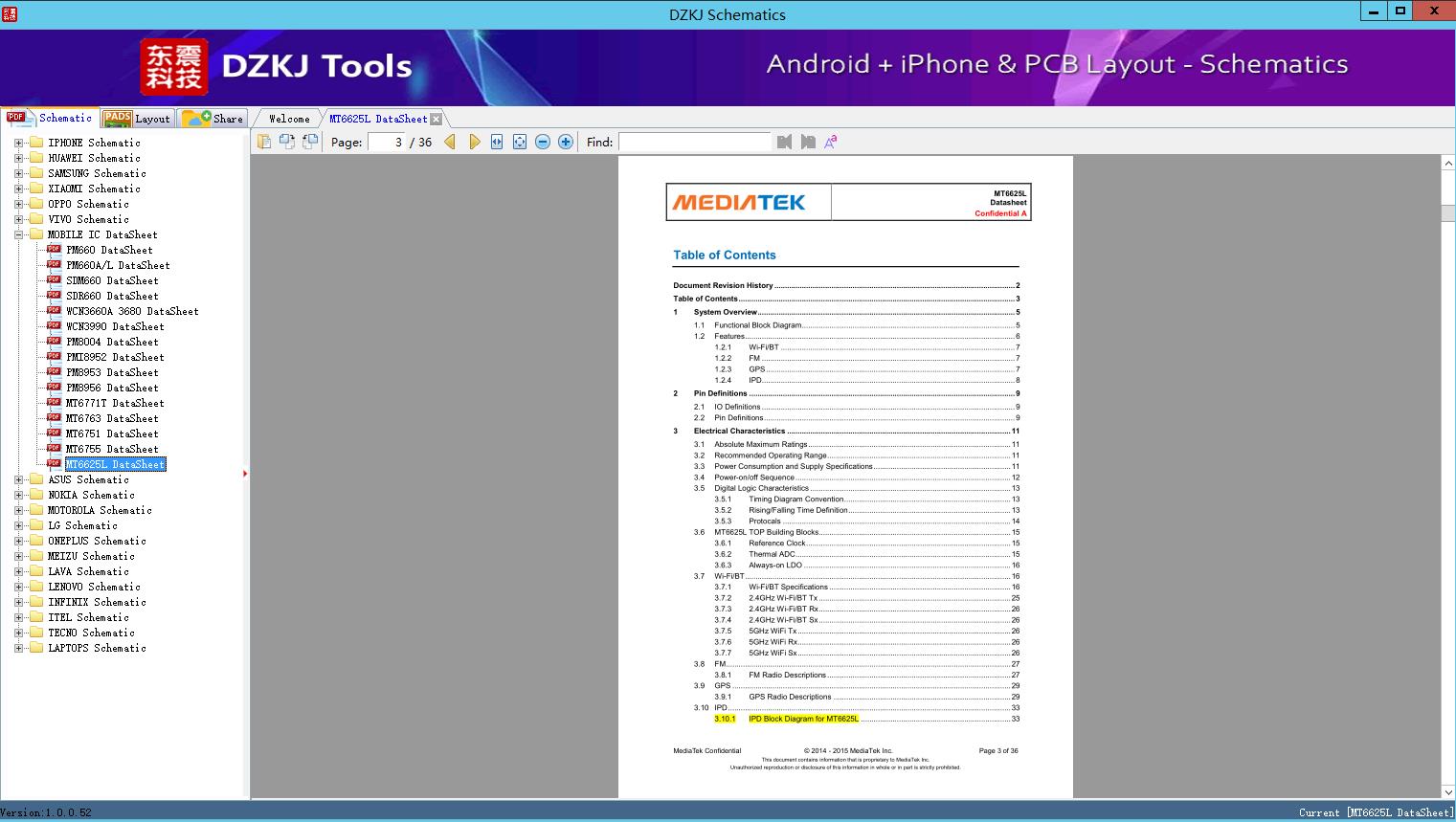
Task: Close the MT6625L DataSheet tab
Action: coord(437,119)
